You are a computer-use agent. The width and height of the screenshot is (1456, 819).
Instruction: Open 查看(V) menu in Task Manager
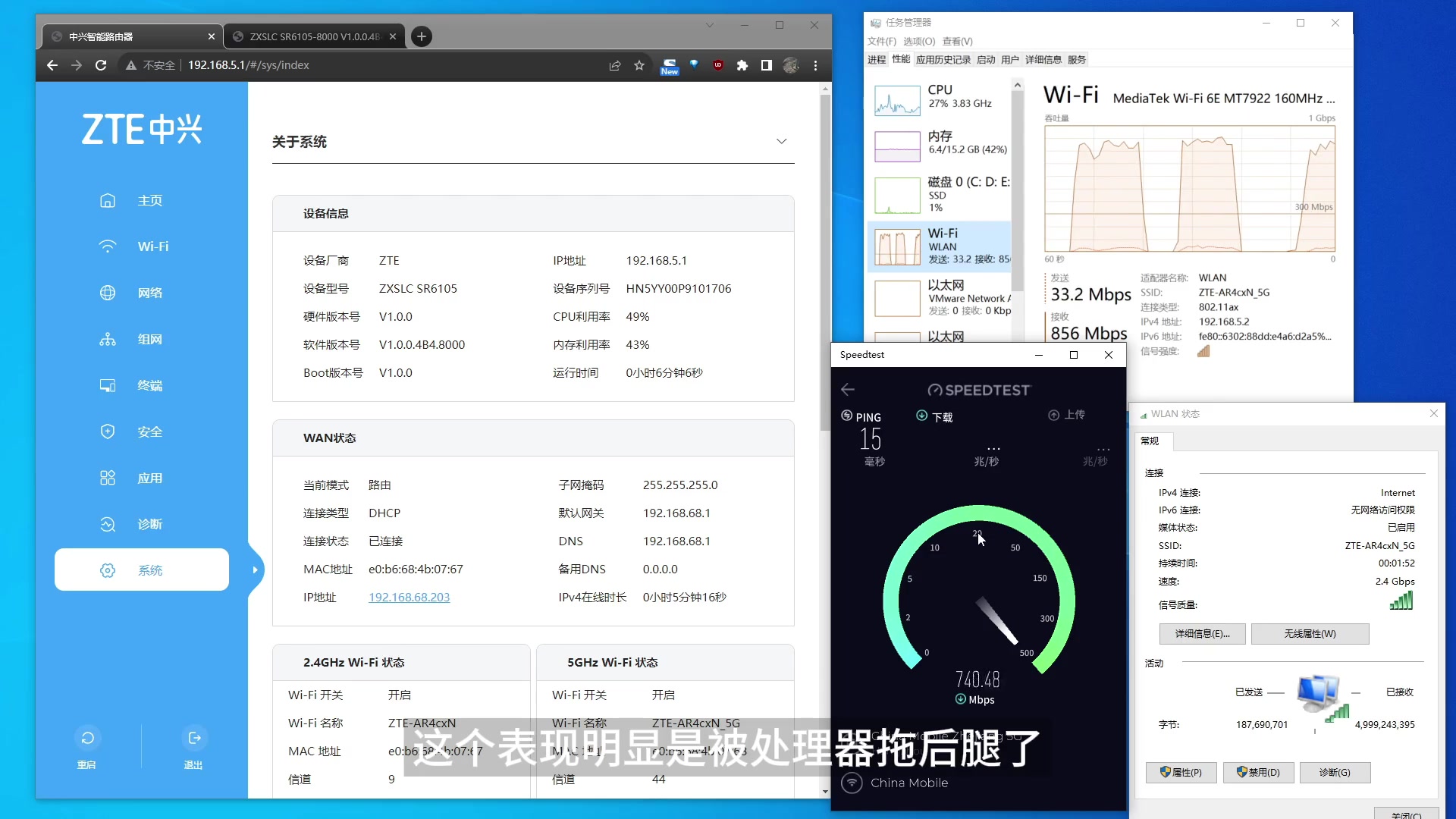[x=958, y=42]
